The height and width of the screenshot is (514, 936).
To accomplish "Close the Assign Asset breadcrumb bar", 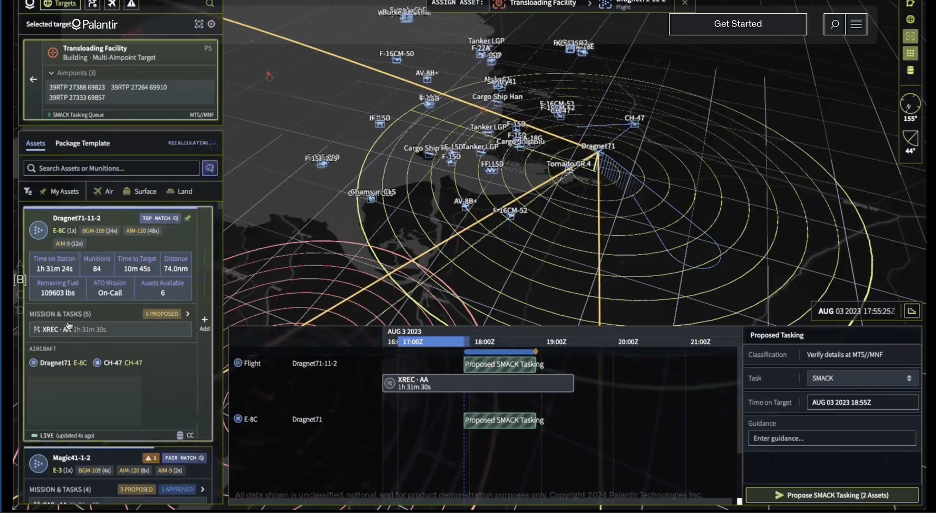I will (x=685, y=3).
